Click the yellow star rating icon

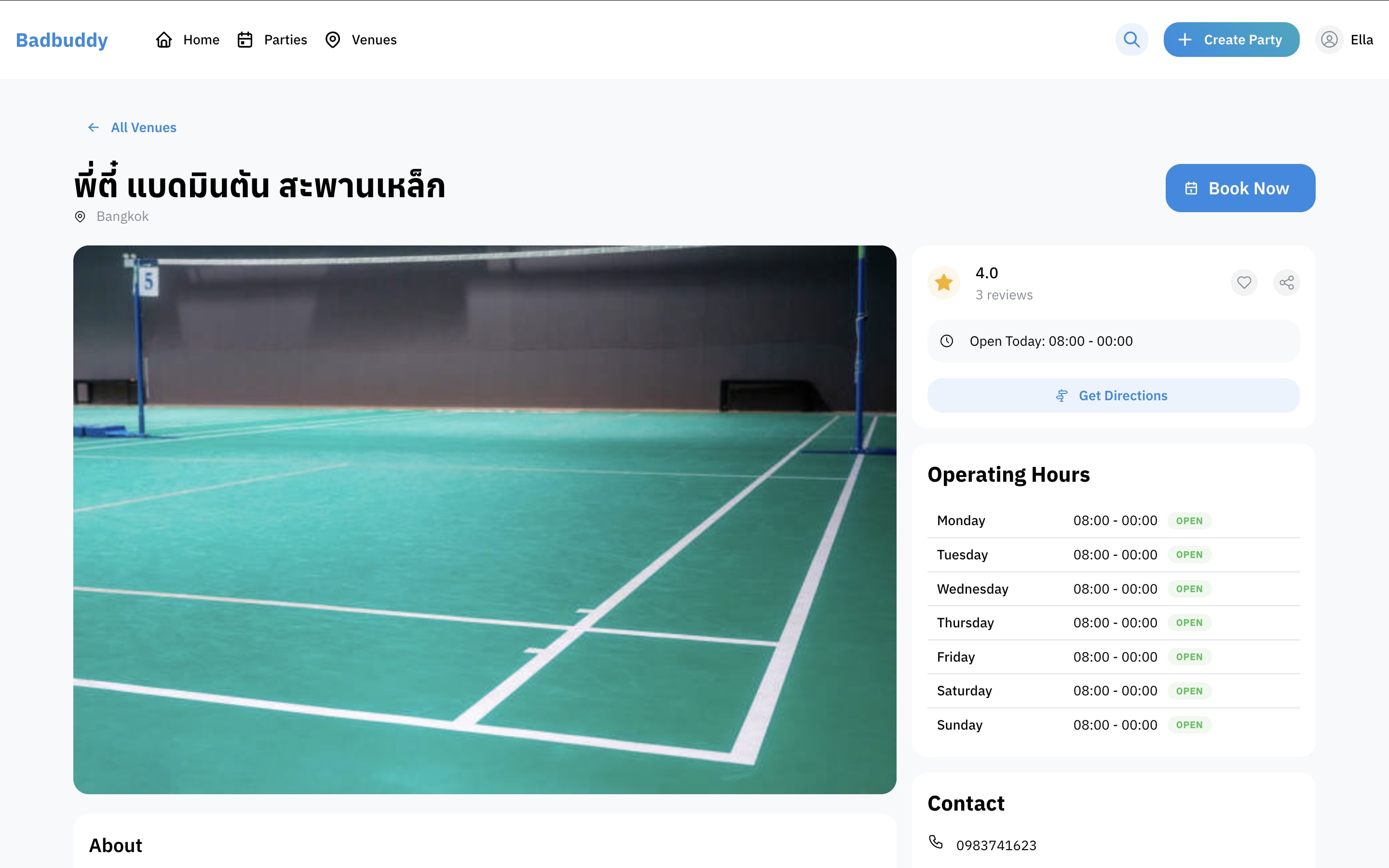[943, 283]
